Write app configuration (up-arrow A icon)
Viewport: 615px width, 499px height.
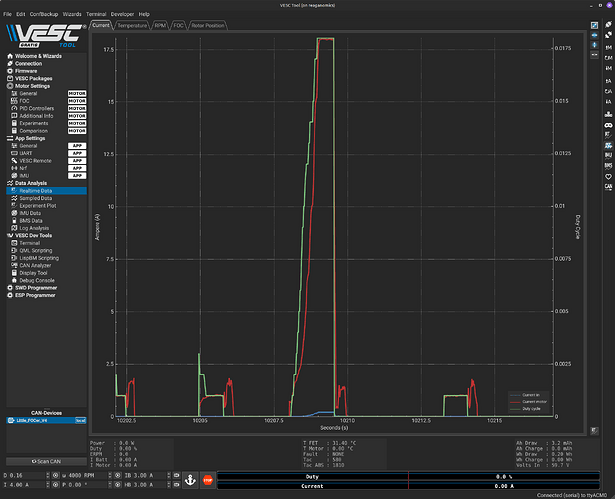(x=608, y=102)
